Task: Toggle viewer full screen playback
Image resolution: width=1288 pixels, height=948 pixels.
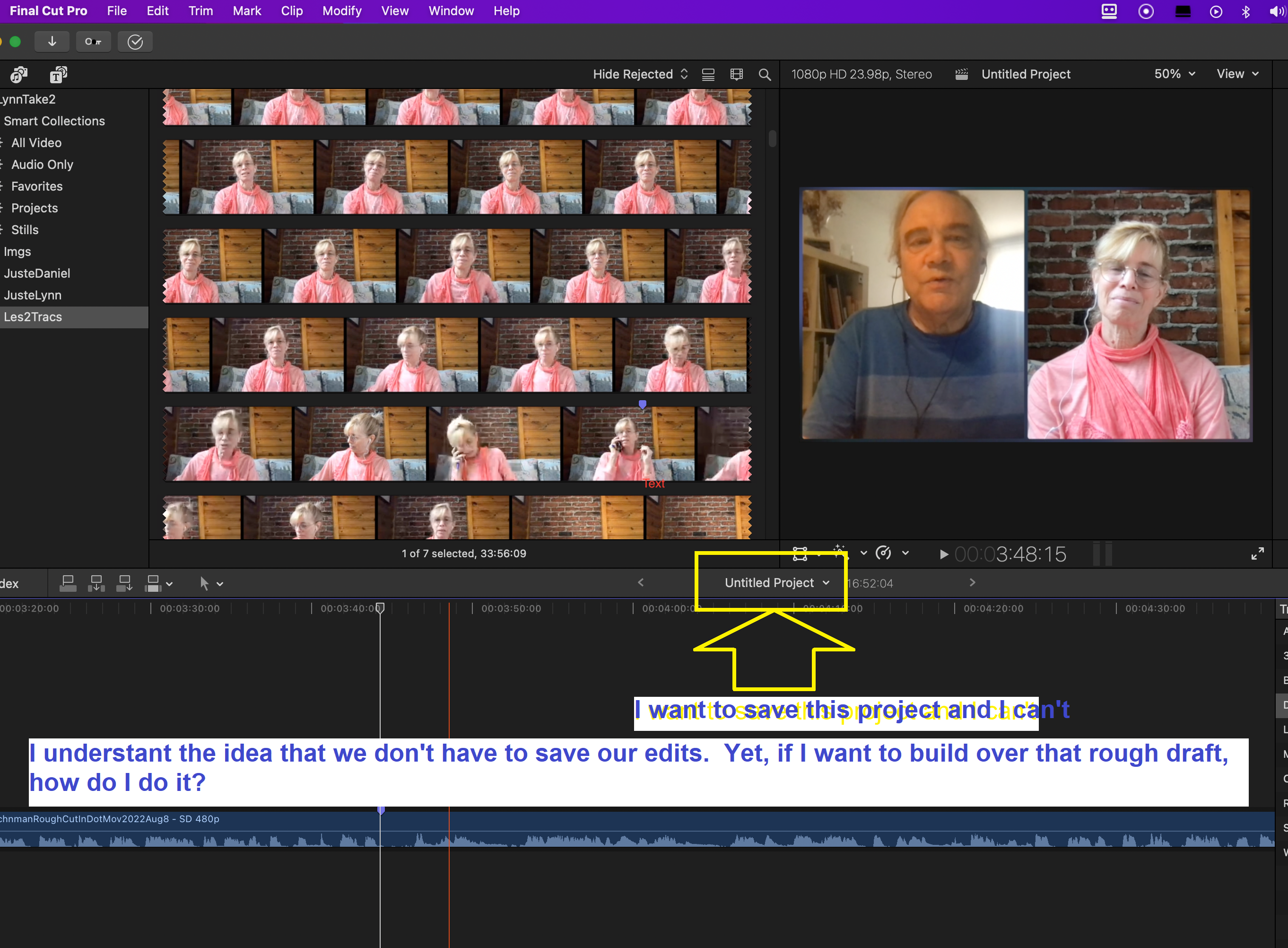Action: pos(1257,553)
